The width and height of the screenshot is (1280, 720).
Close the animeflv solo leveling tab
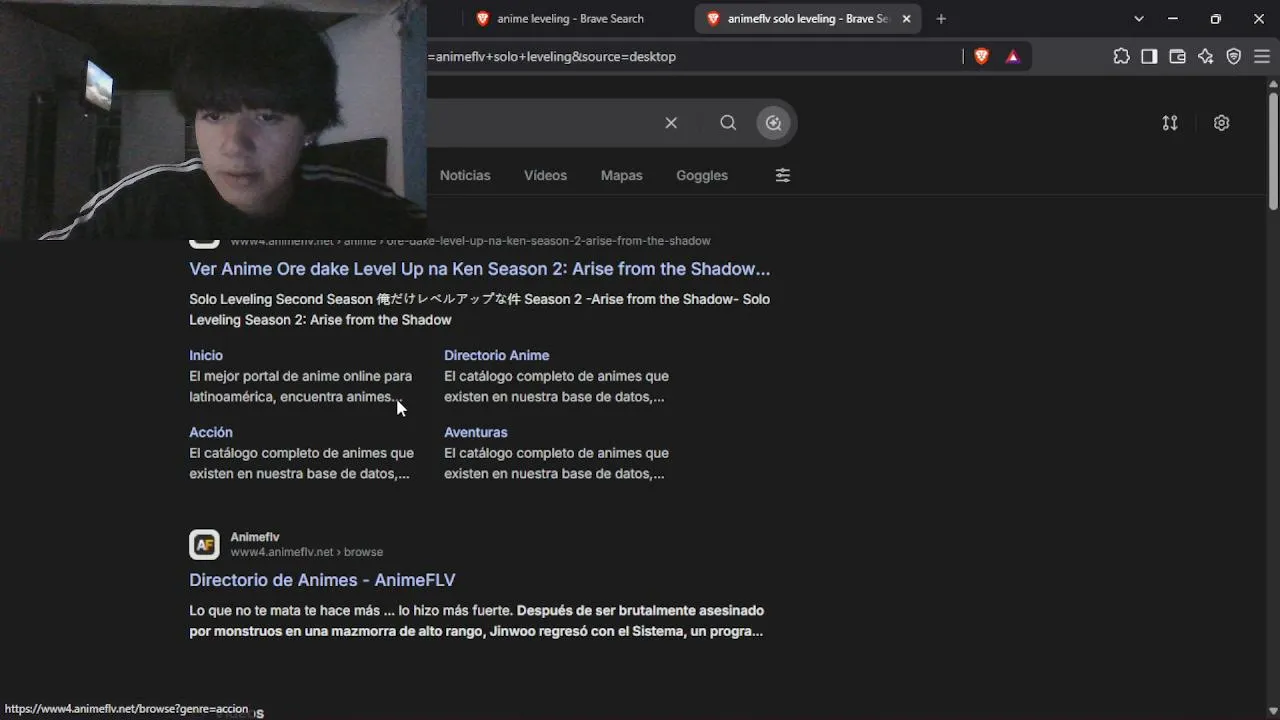point(906,19)
